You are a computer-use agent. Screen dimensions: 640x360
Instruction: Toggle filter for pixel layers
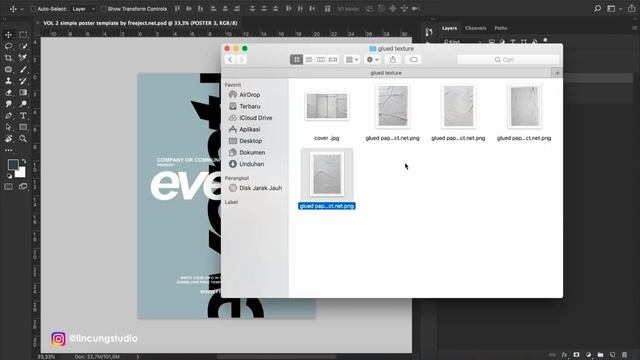[x=491, y=42]
